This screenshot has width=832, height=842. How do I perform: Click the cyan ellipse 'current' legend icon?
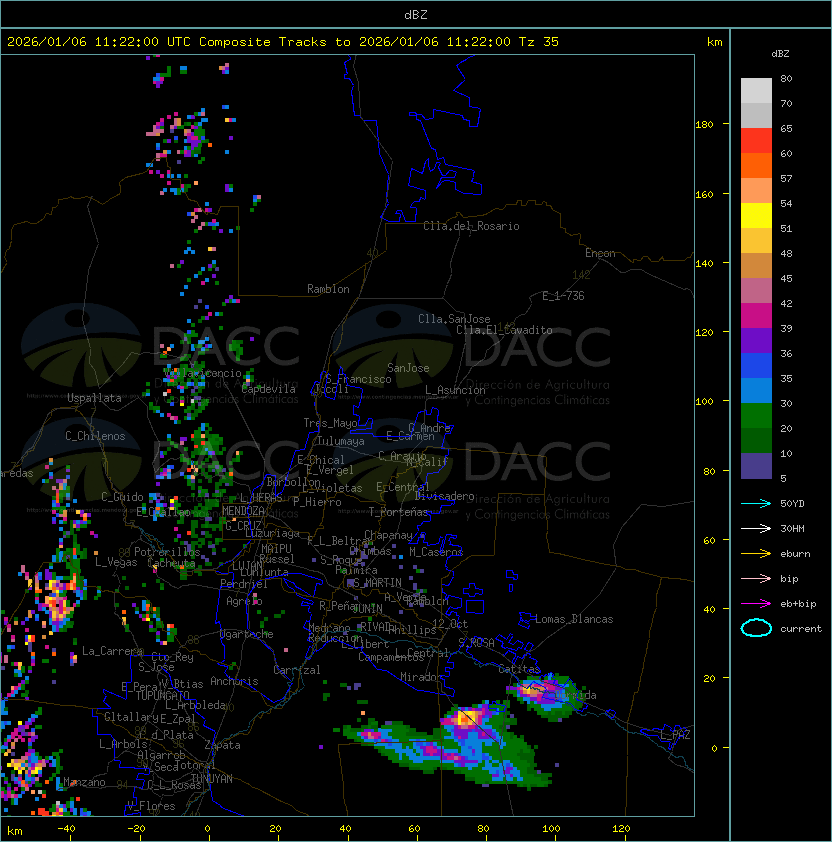(x=756, y=628)
